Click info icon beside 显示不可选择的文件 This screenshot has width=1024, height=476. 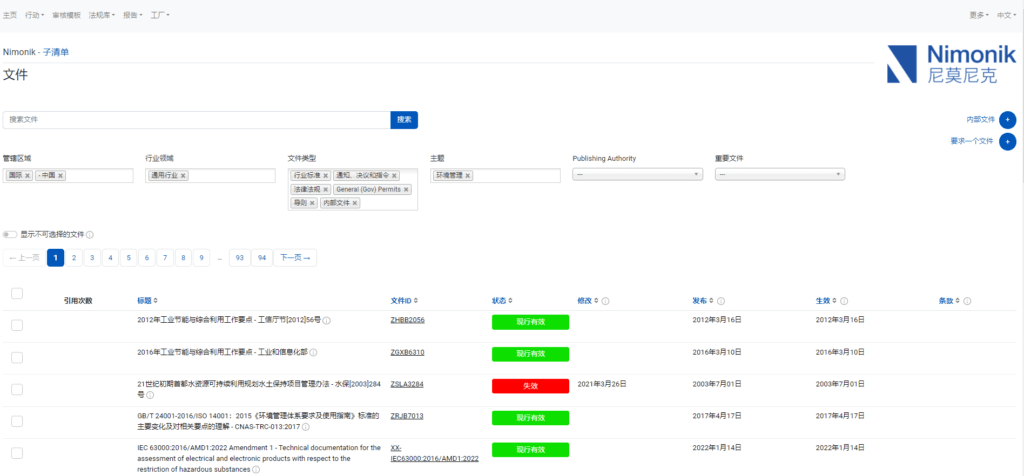(x=90, y=235)
